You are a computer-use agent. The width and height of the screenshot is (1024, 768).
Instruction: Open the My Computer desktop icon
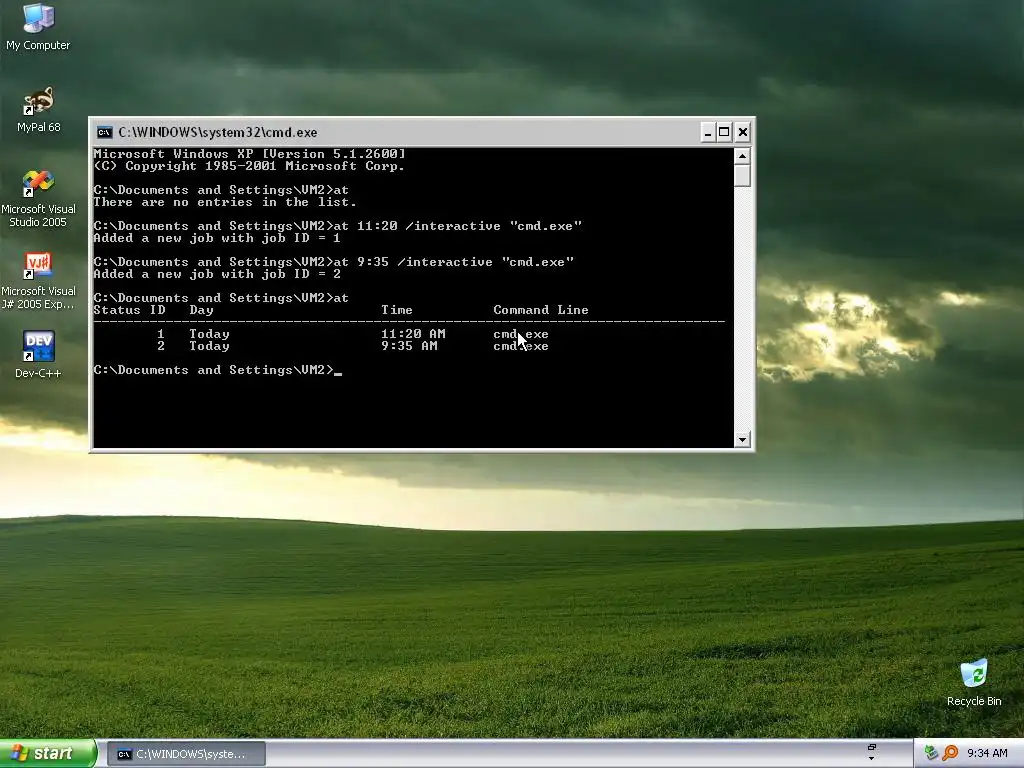38,27
